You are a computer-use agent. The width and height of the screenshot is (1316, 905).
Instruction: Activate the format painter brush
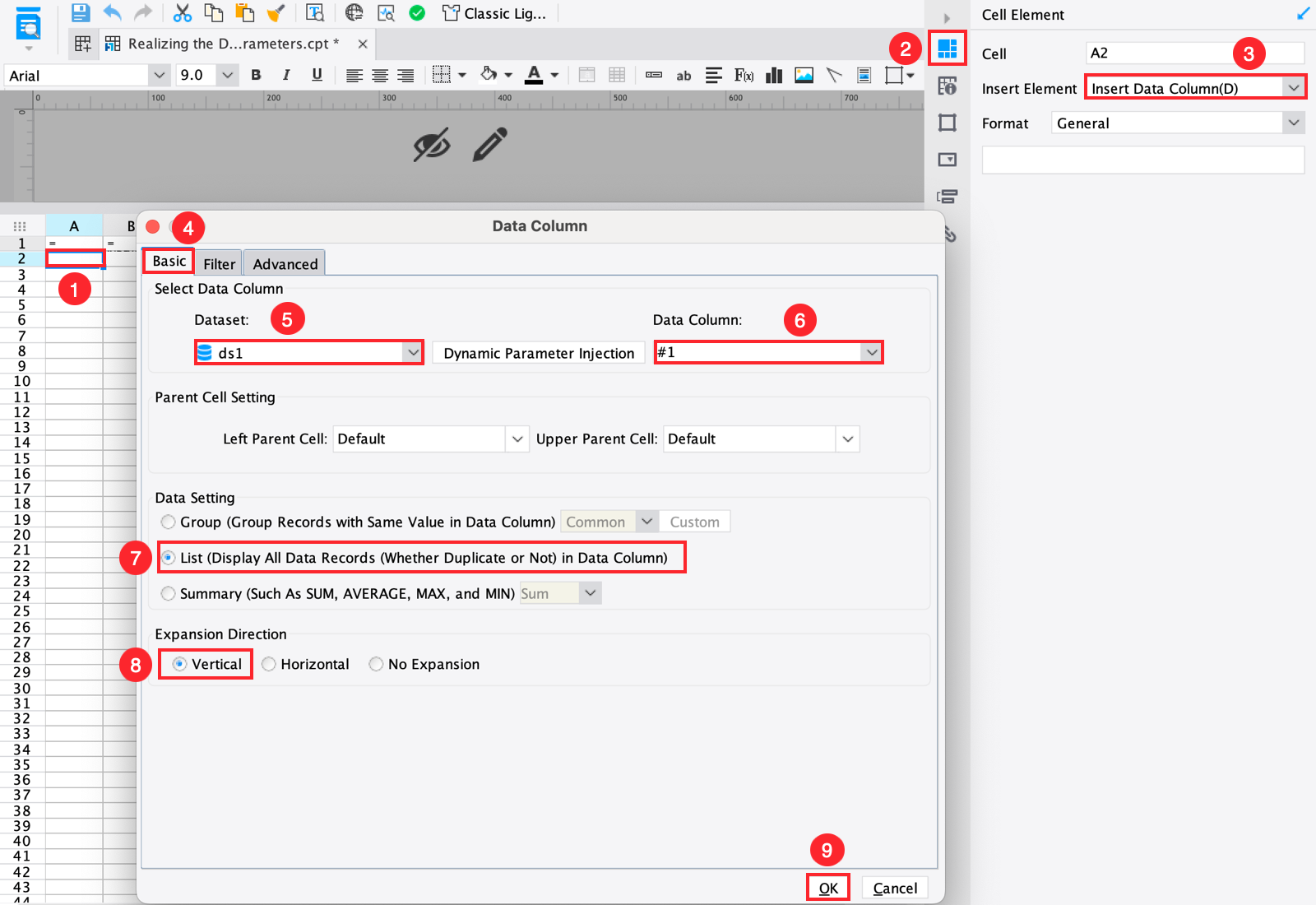click(x=276, y=12)
